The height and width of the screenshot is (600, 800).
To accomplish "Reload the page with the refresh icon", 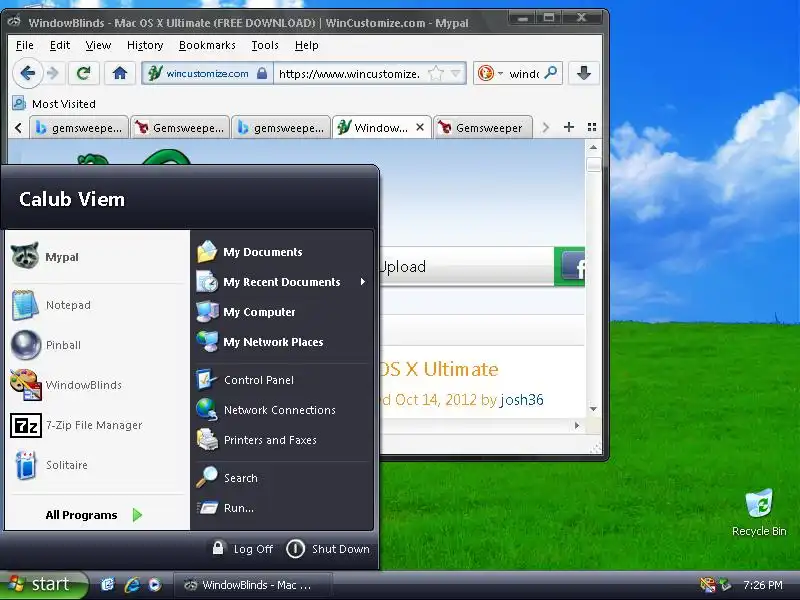I will 84,73.
